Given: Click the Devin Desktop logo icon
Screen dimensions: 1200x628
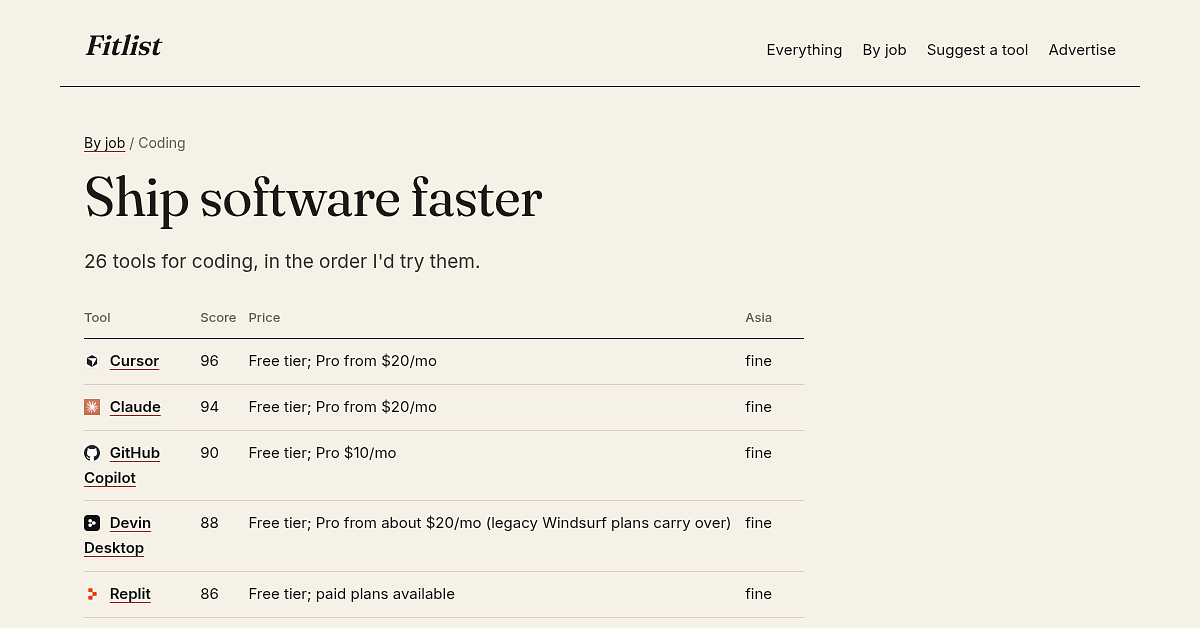Looking at the screenshot, I should coord(92,523).
